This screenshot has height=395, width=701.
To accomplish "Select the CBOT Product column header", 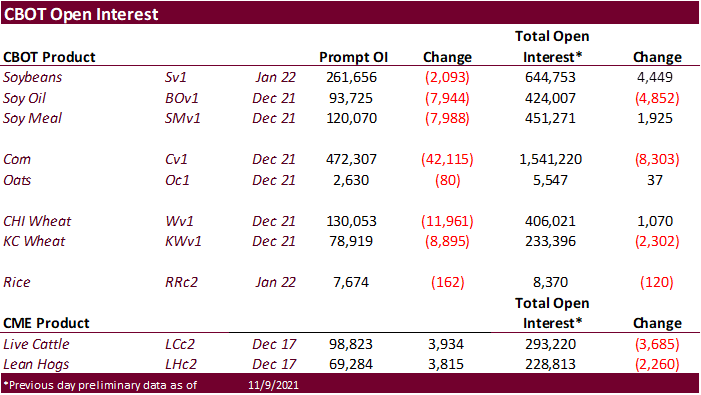I will pyautogui.click(x=49, y=57).
